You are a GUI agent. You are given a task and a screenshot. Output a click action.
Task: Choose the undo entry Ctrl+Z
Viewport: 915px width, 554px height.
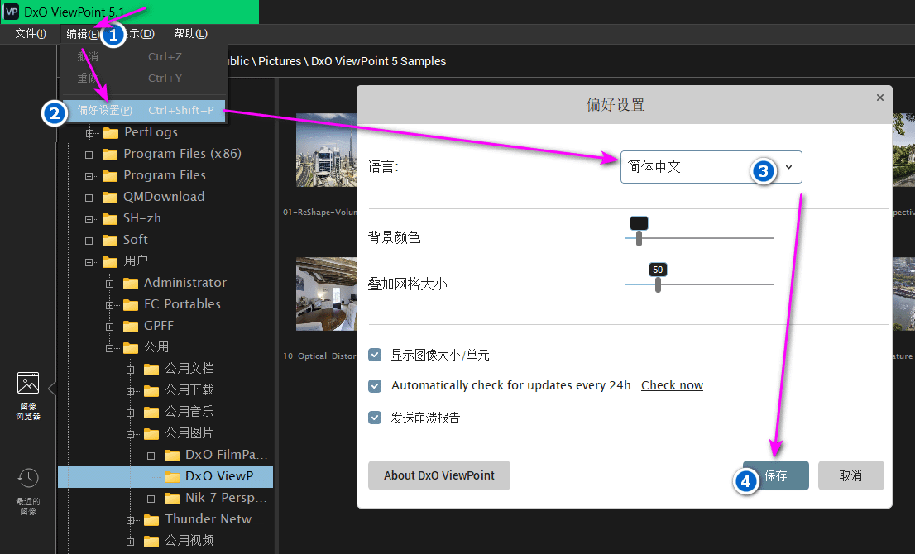point(145,57)
